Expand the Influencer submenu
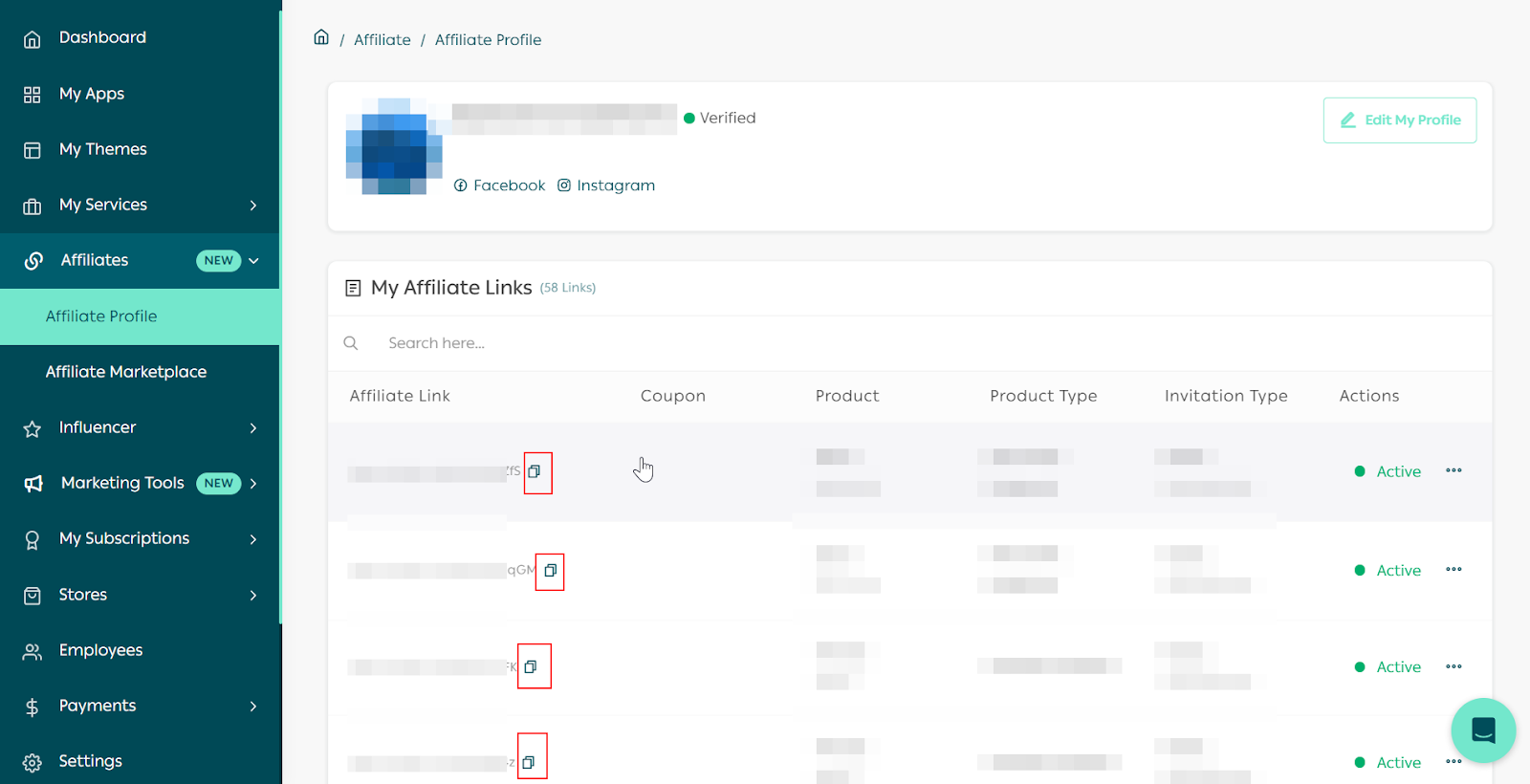This screenshot has height=784, width=1530. tap(252, 427)
